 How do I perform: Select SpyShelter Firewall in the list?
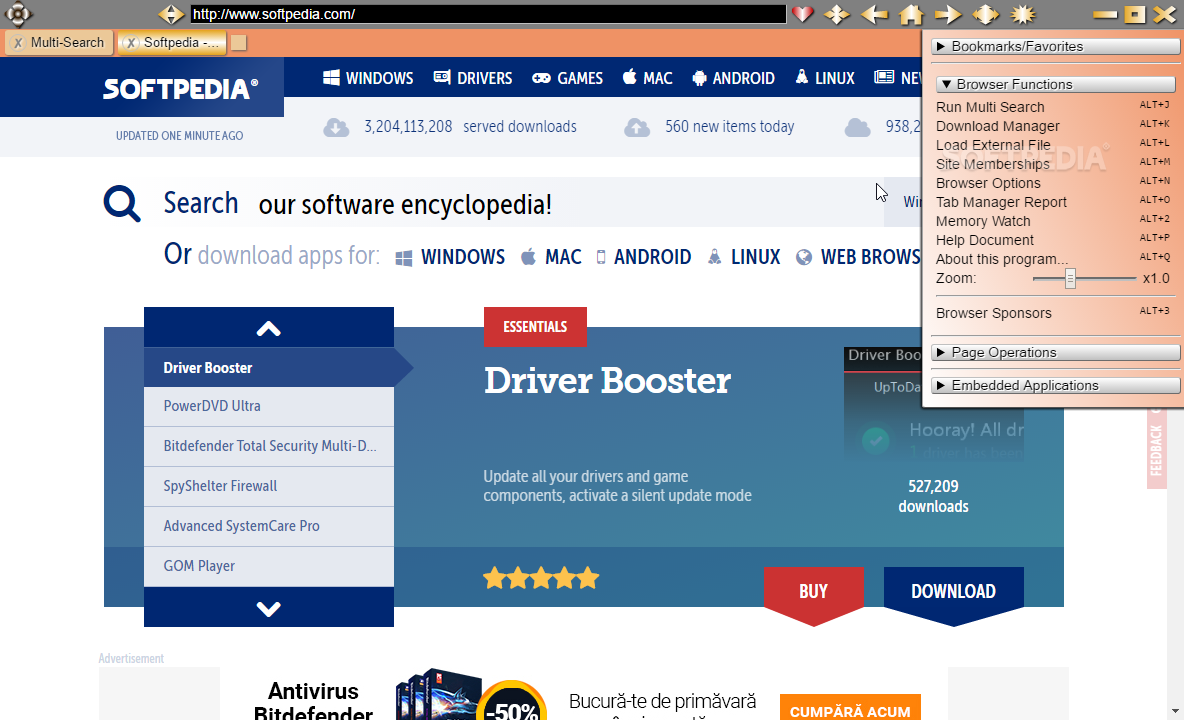pyautogui.click(x=269, y=486)
